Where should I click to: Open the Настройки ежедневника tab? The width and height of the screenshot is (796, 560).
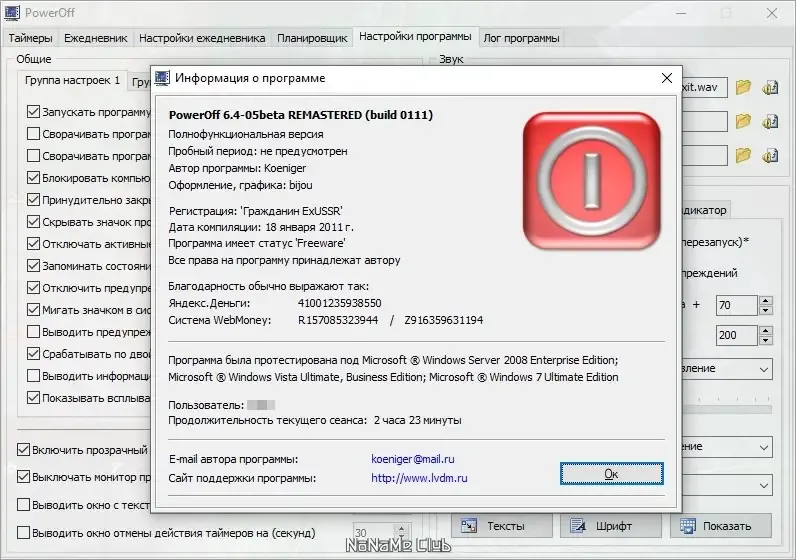pyautogui.click(x=202, y=38)
